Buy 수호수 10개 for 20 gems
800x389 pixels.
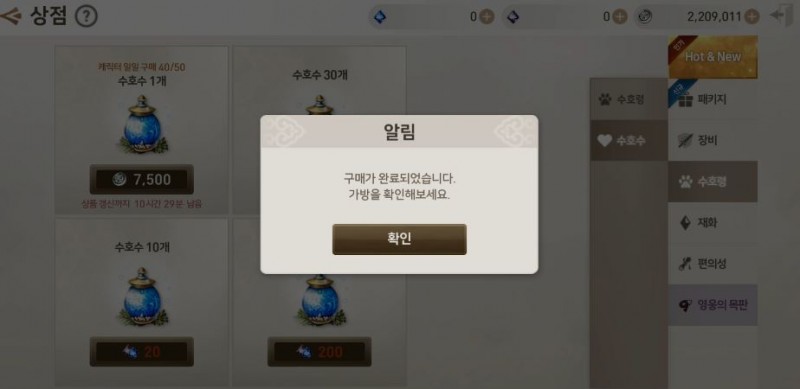tap(141, 352)
